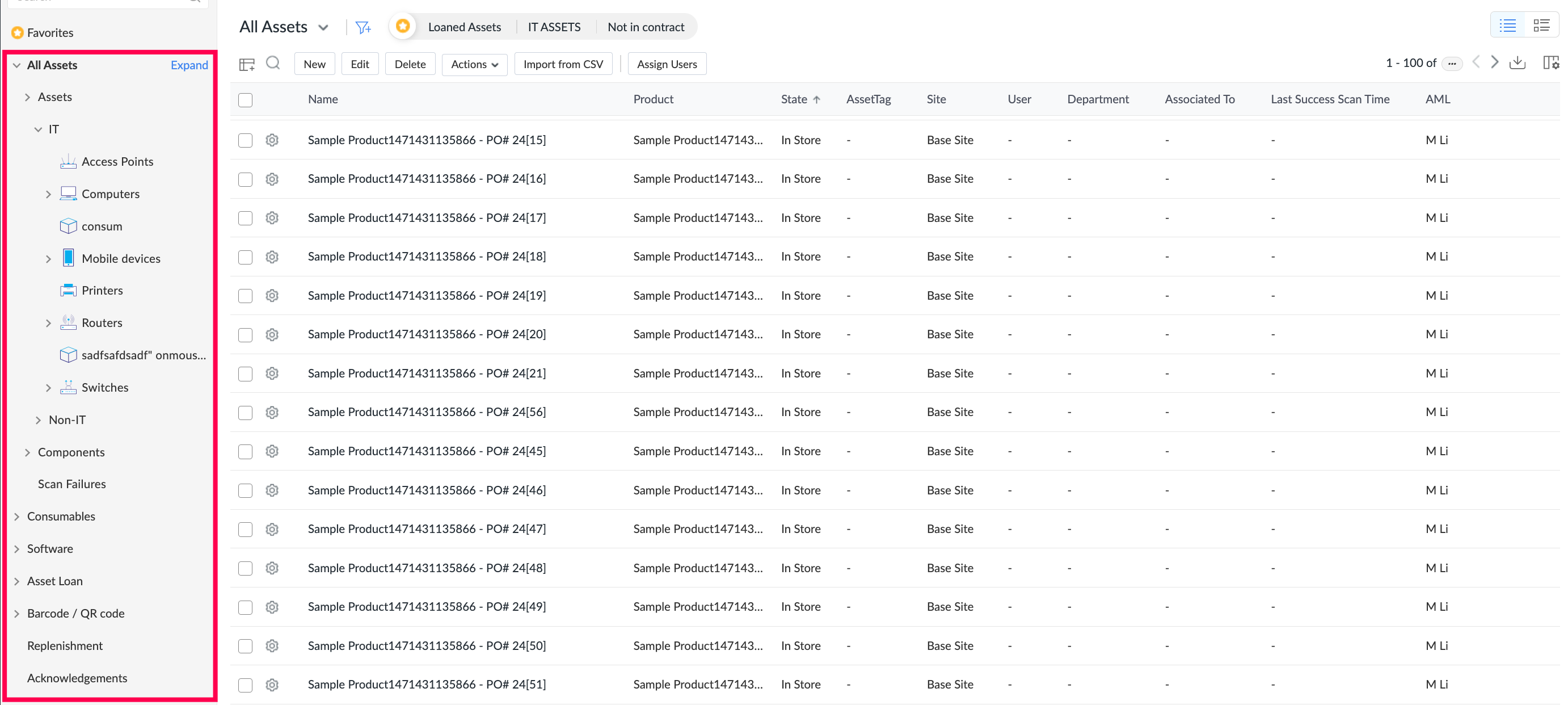Open column chooser settings icon
Screen dimensions: 1568x705
(1550, 62)
